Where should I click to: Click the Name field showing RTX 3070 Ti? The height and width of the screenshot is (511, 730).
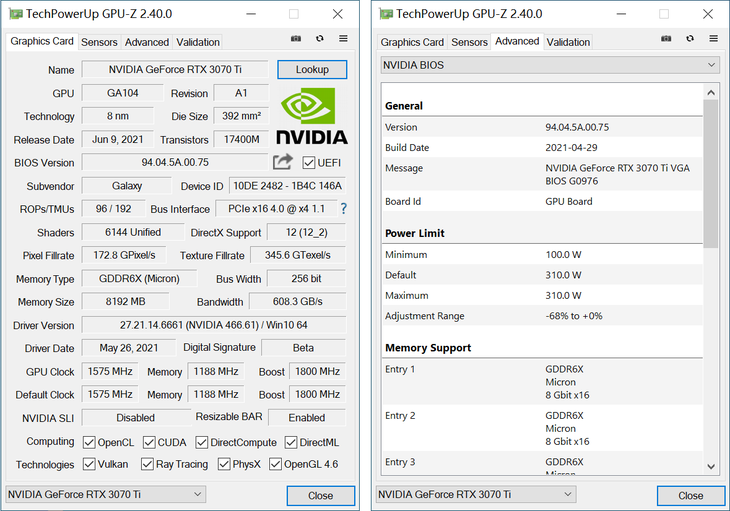175,69
